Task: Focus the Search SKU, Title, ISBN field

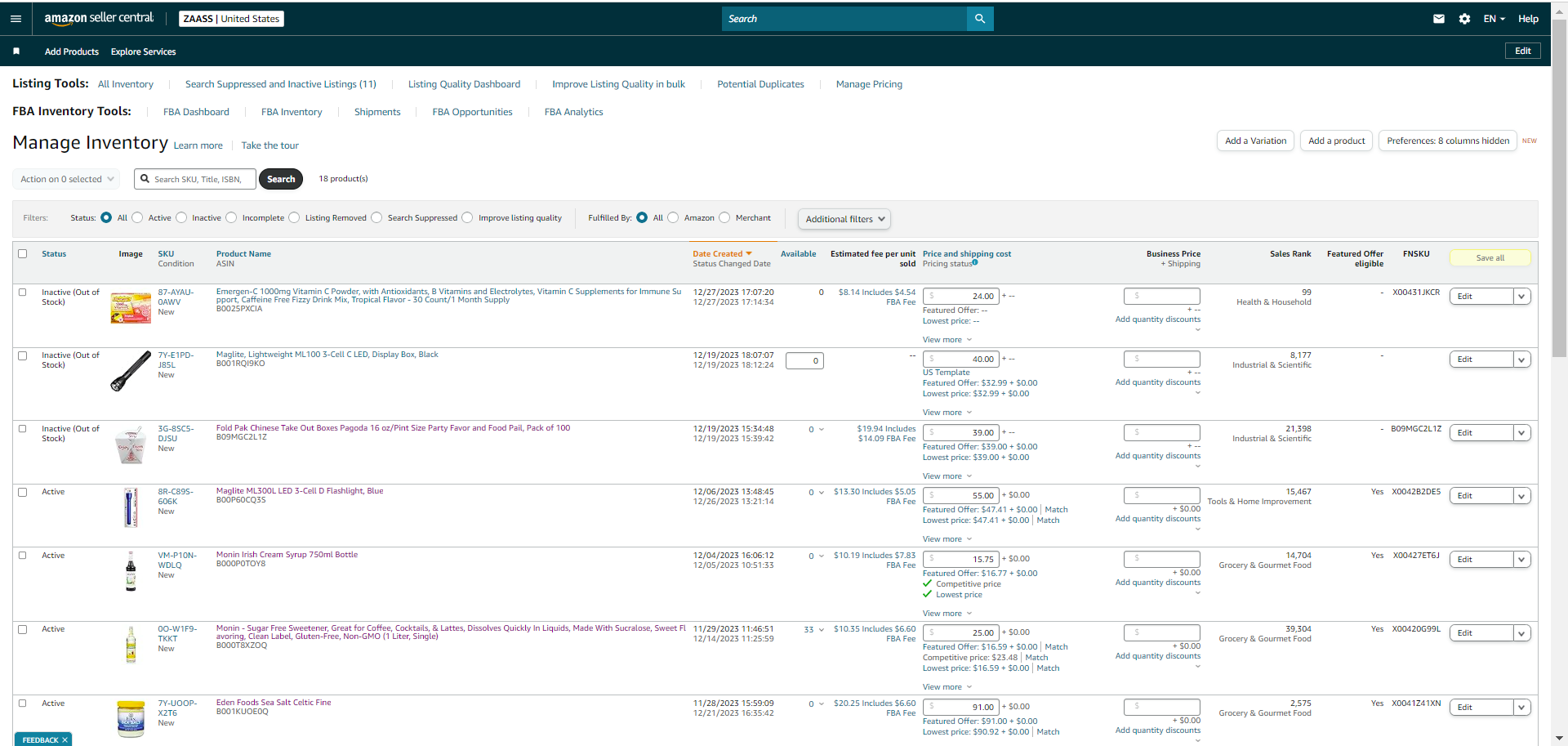Action: coord(195,179)
